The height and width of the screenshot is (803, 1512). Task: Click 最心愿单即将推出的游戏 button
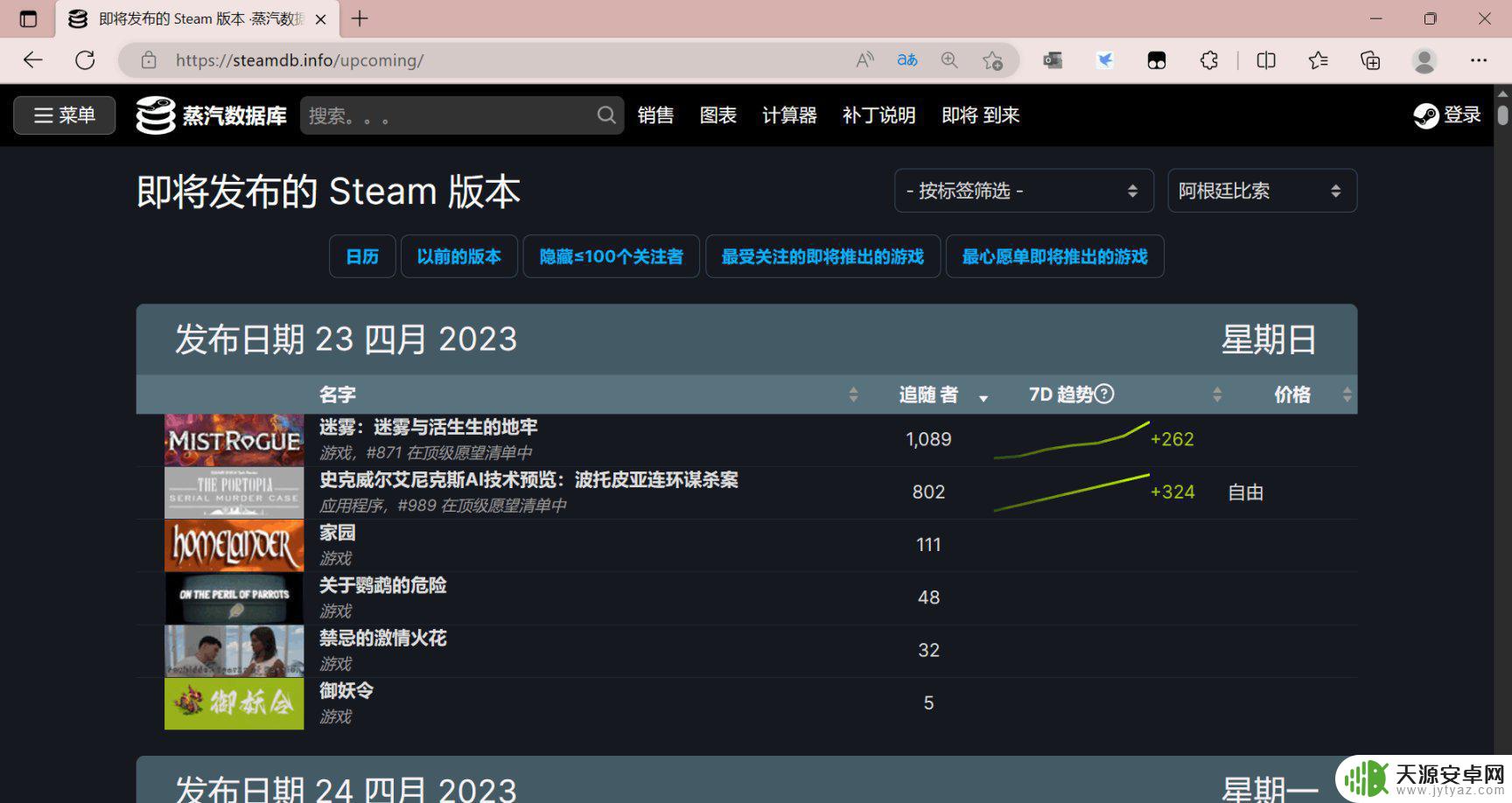coord(1054,256)
